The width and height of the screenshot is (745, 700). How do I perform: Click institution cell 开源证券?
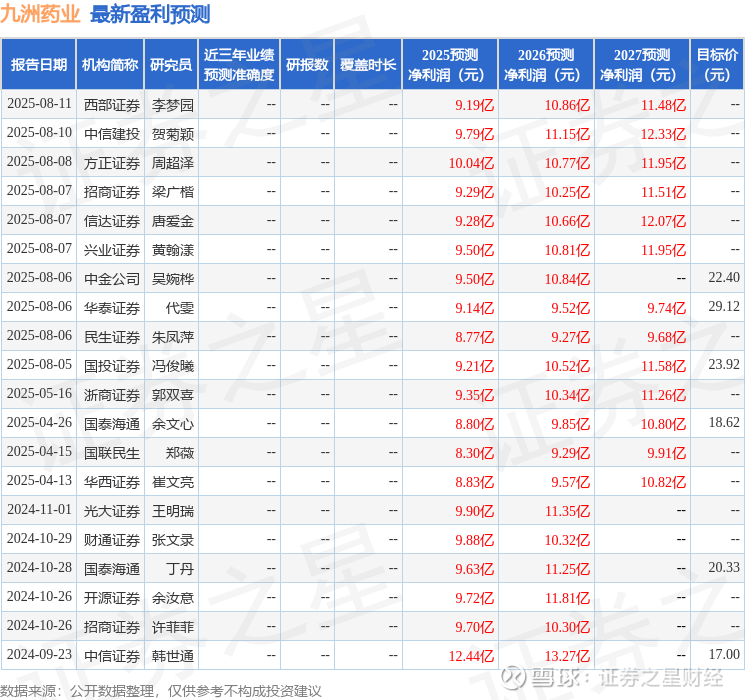coord(112,598)
